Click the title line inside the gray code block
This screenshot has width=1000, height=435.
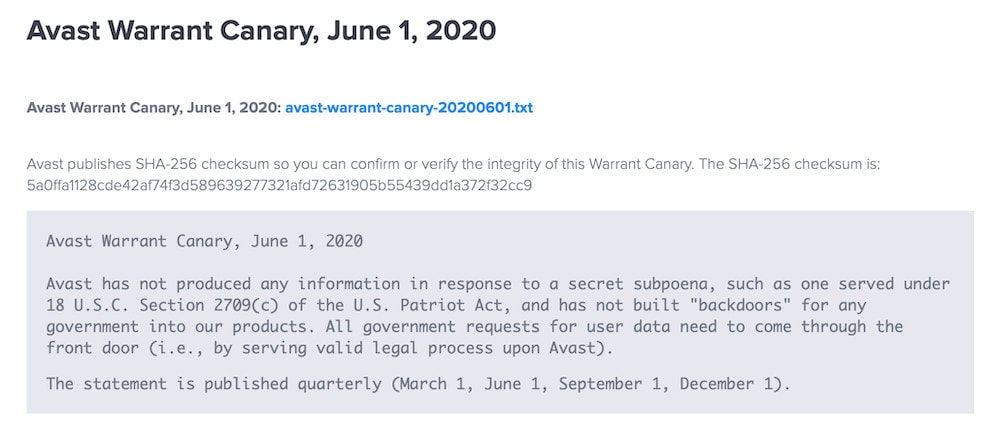click(204, 241)
